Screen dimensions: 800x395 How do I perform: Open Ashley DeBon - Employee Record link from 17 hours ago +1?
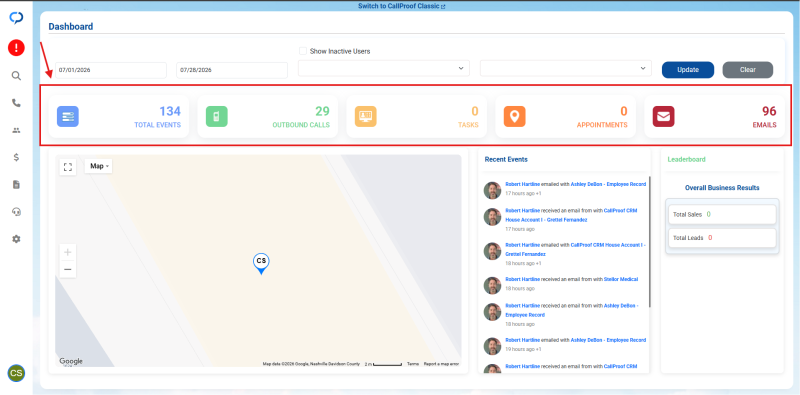[608, 184]
